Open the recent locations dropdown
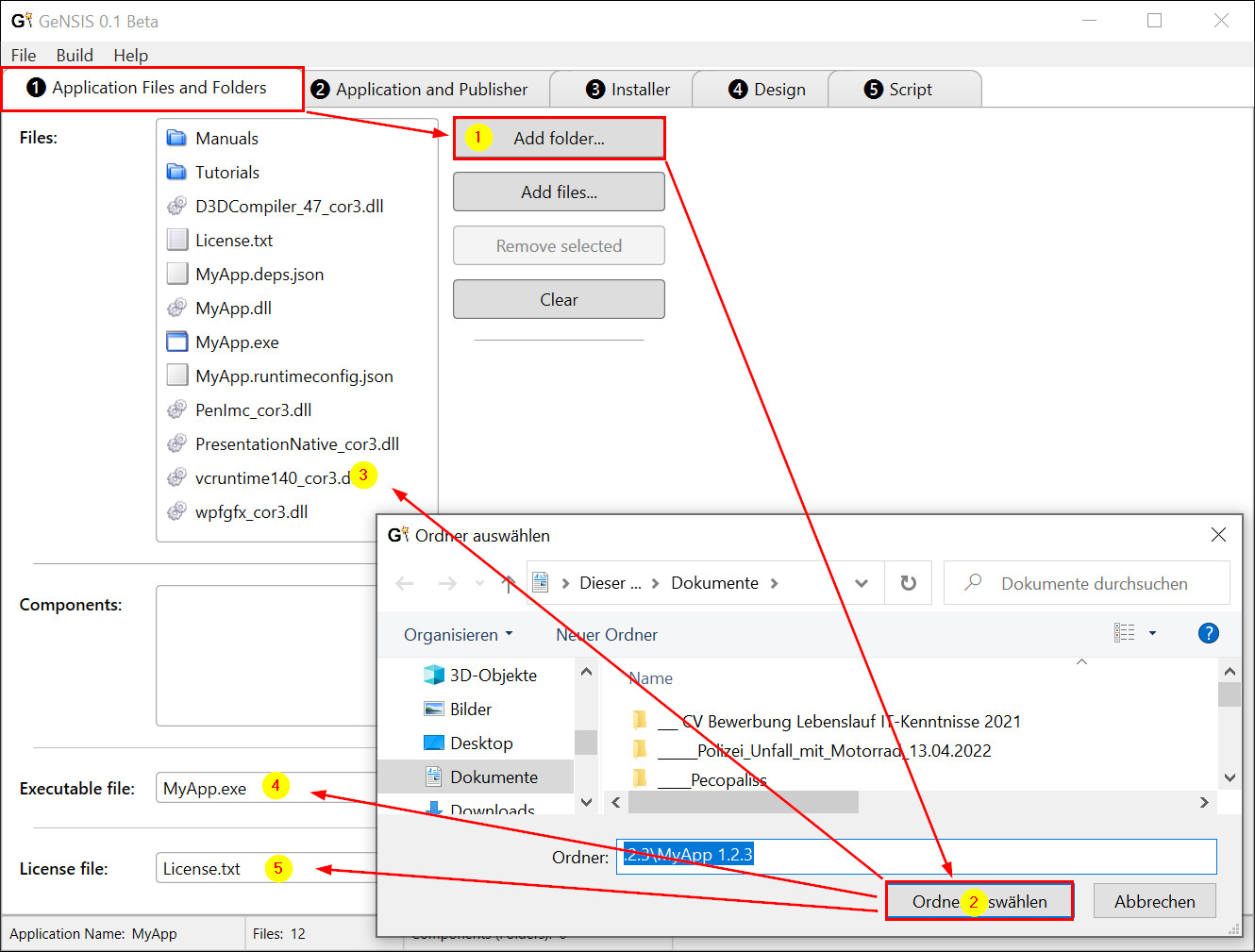The image size is (1255, 952). tap(479, 584)
